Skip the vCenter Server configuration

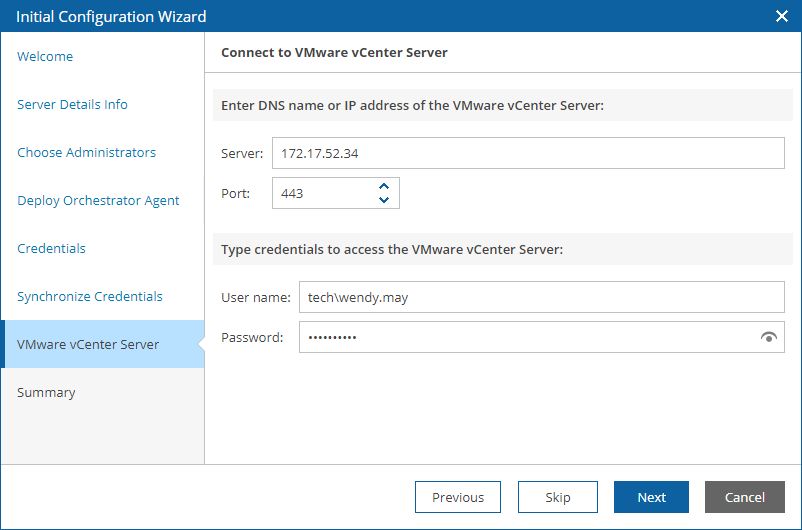click(x=558, y=497)
